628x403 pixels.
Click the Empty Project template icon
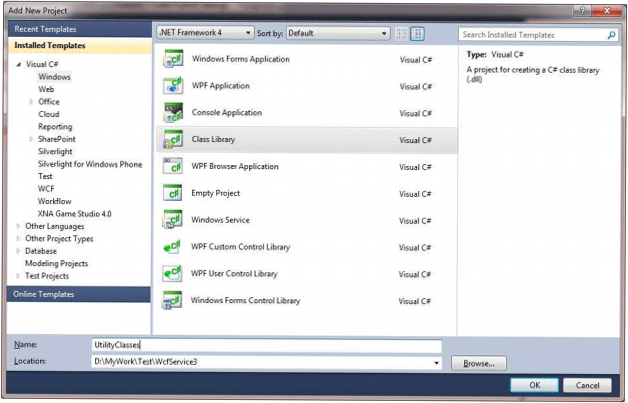click(173, 193)
